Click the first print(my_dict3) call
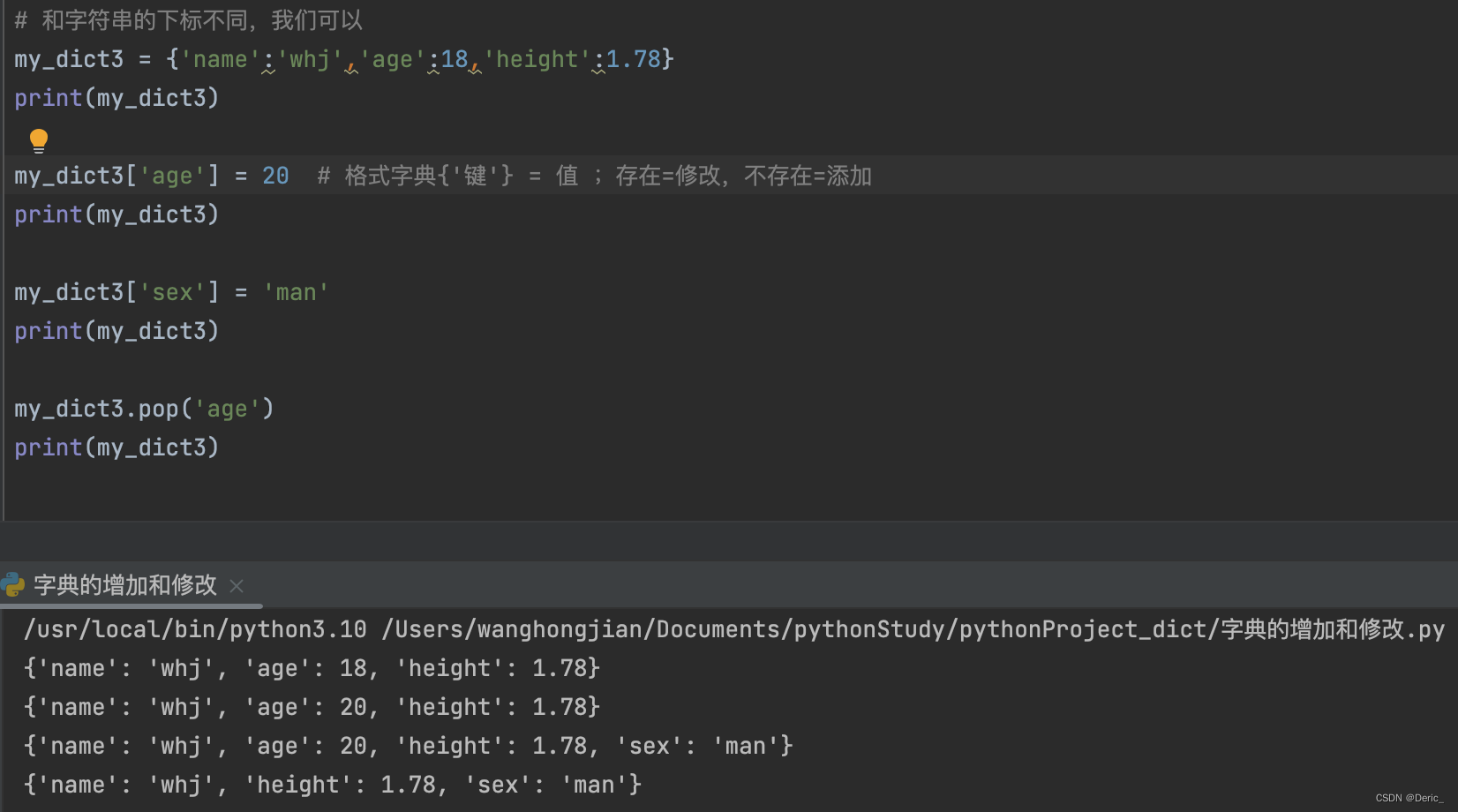The image size is (1458, 812). coord(116,97)
